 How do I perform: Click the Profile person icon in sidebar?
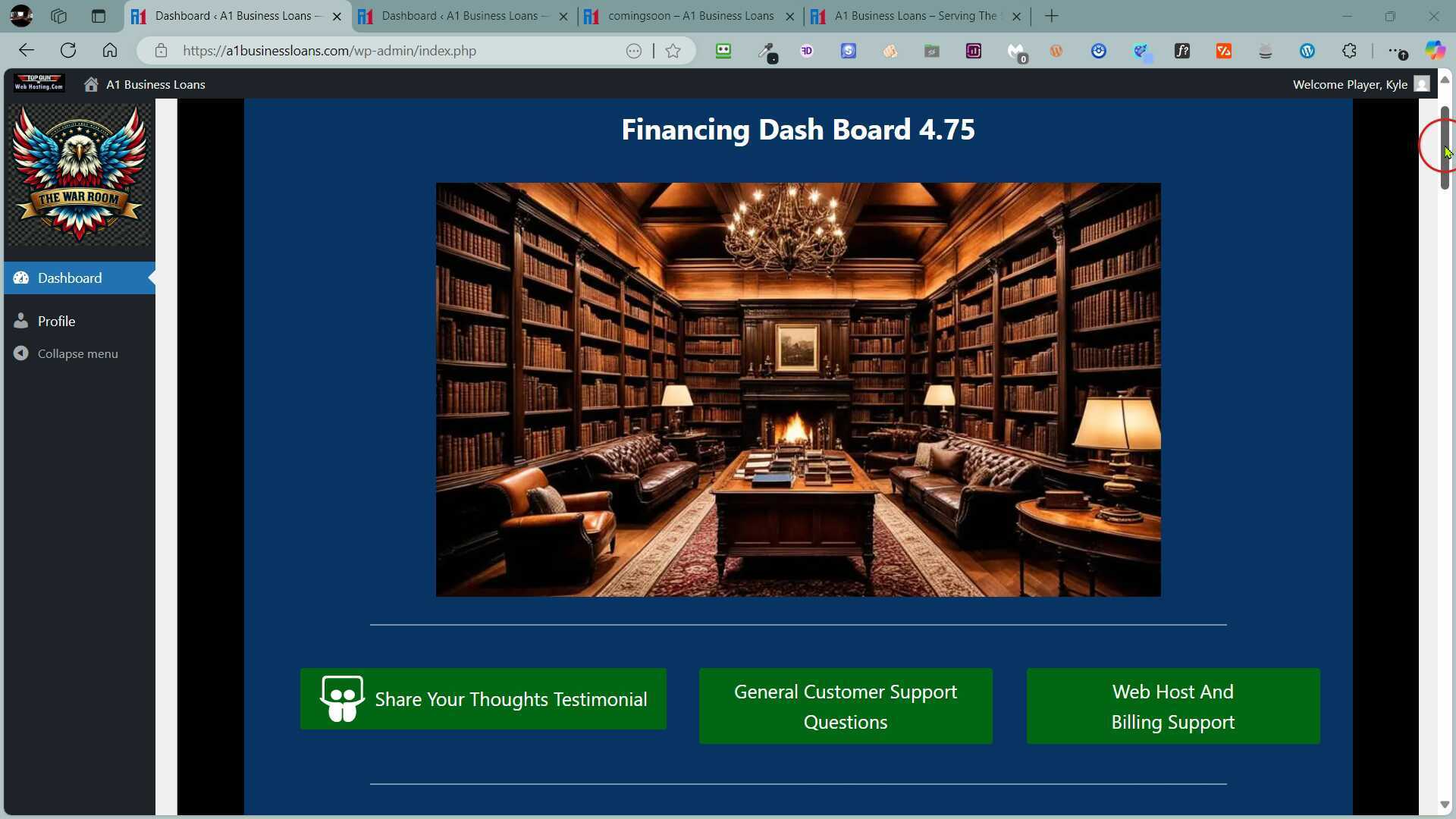tap(21, 321)
